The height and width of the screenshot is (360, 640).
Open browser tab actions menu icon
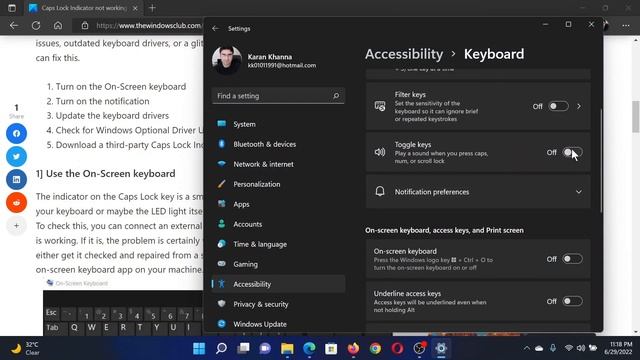click(x=12, y=8)
